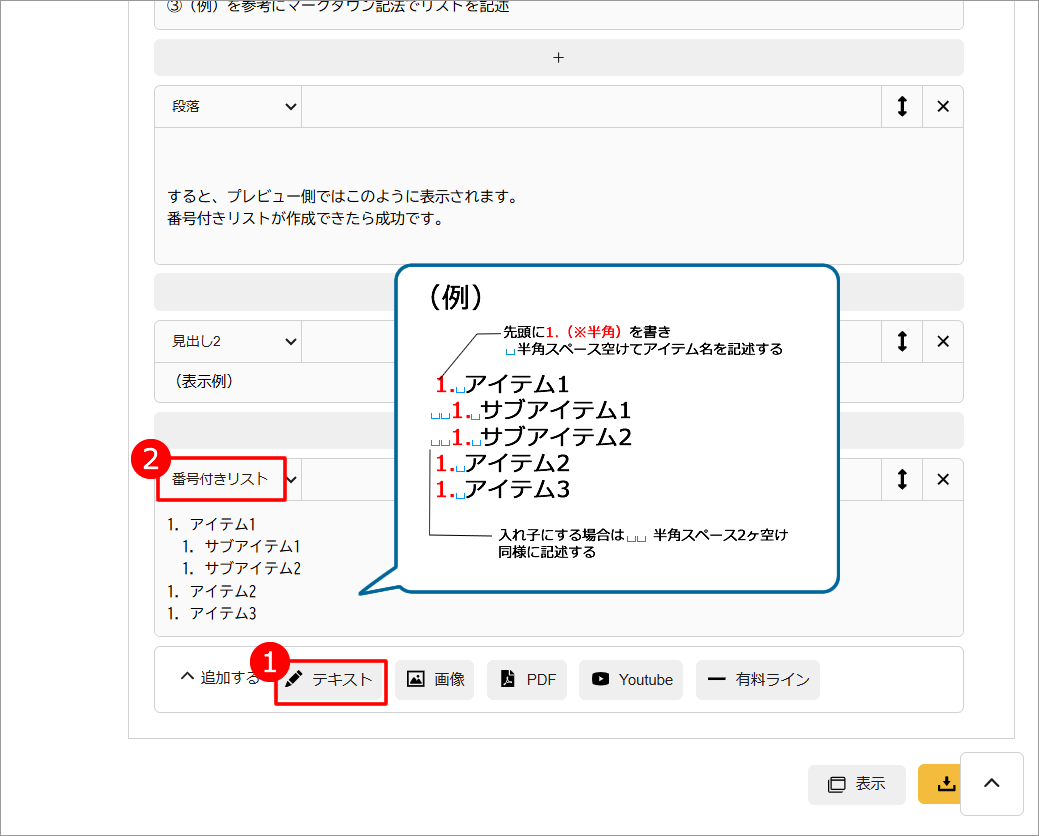
Task: Open the 段落 block type dropdown
Action: (228, 107)
